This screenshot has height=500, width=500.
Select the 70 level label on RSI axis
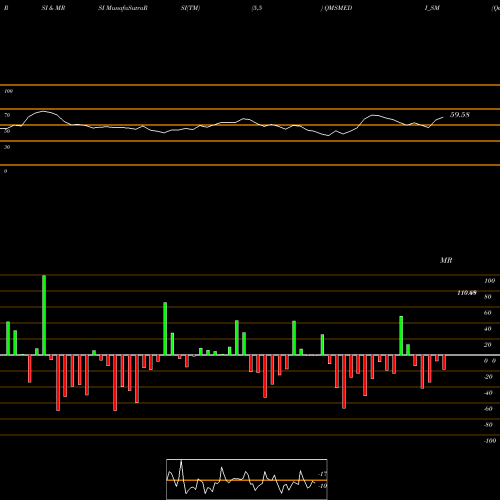7,115
